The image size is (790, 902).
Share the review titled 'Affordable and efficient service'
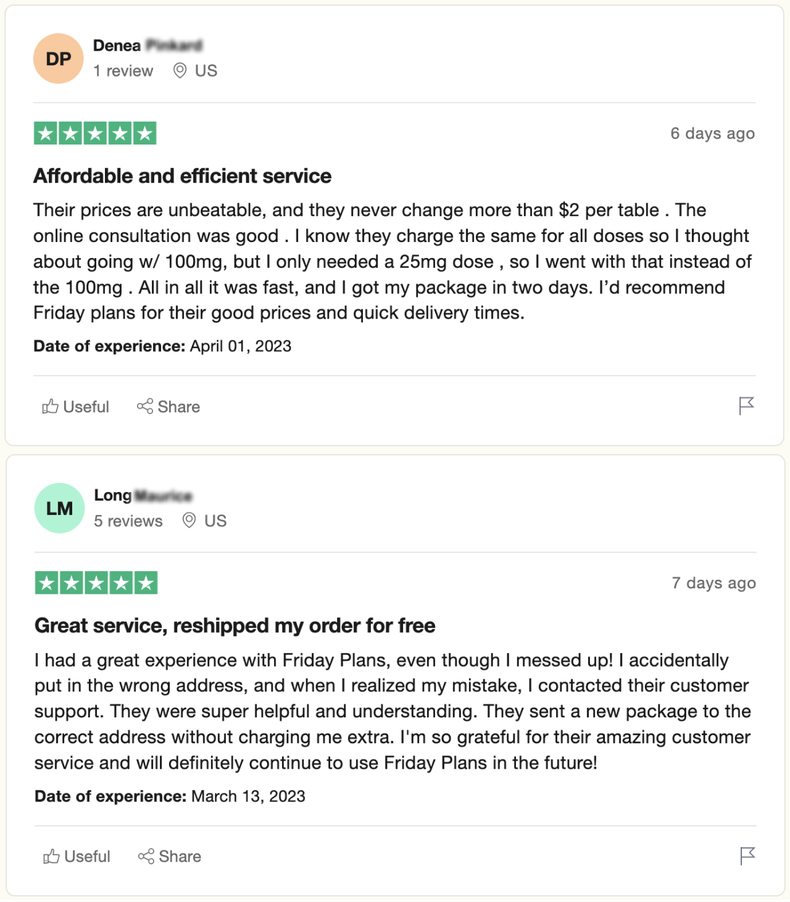[168, 406]
